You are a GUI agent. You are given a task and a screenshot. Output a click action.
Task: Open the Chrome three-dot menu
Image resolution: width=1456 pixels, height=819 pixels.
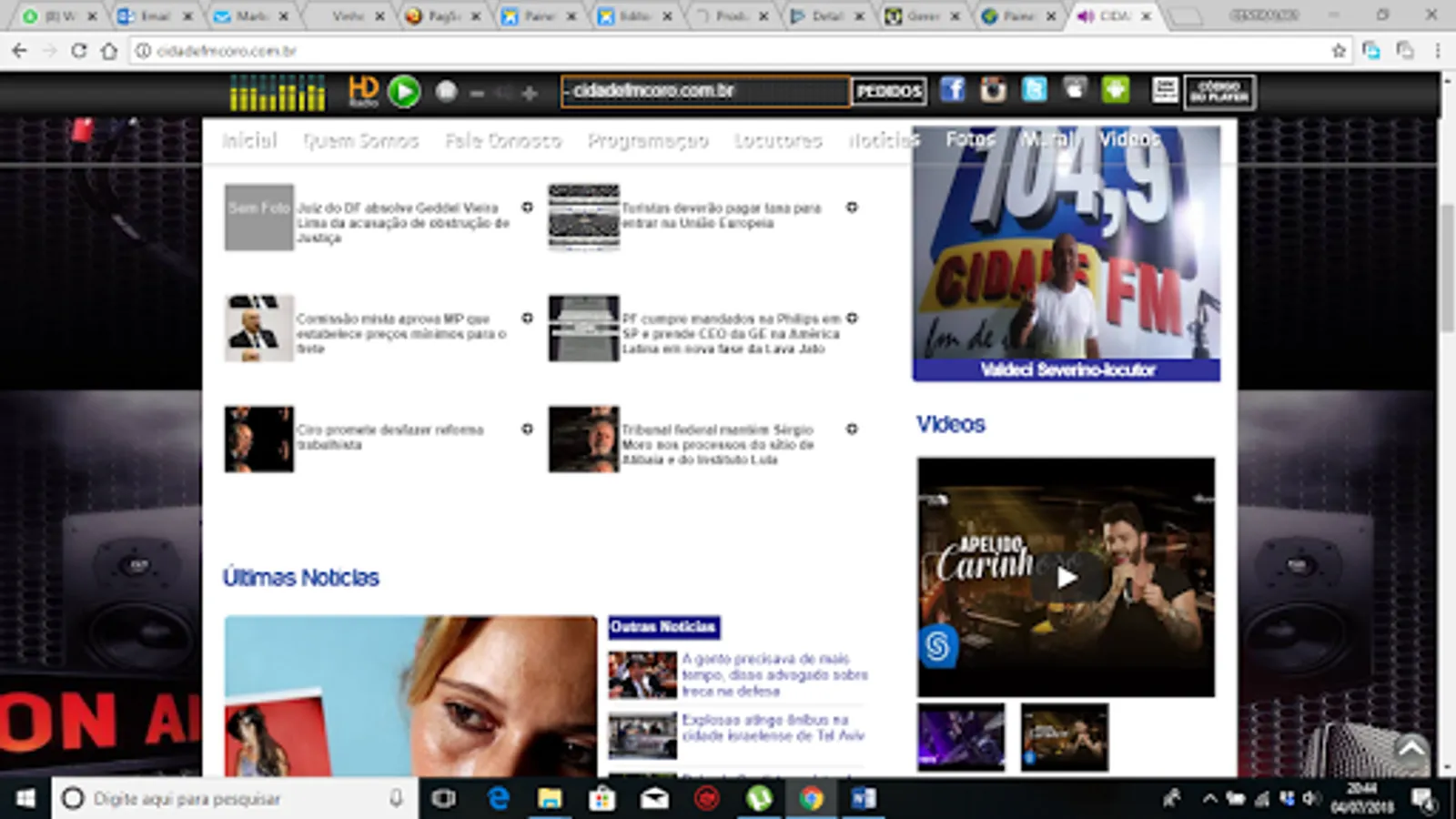coord(1438,51)
